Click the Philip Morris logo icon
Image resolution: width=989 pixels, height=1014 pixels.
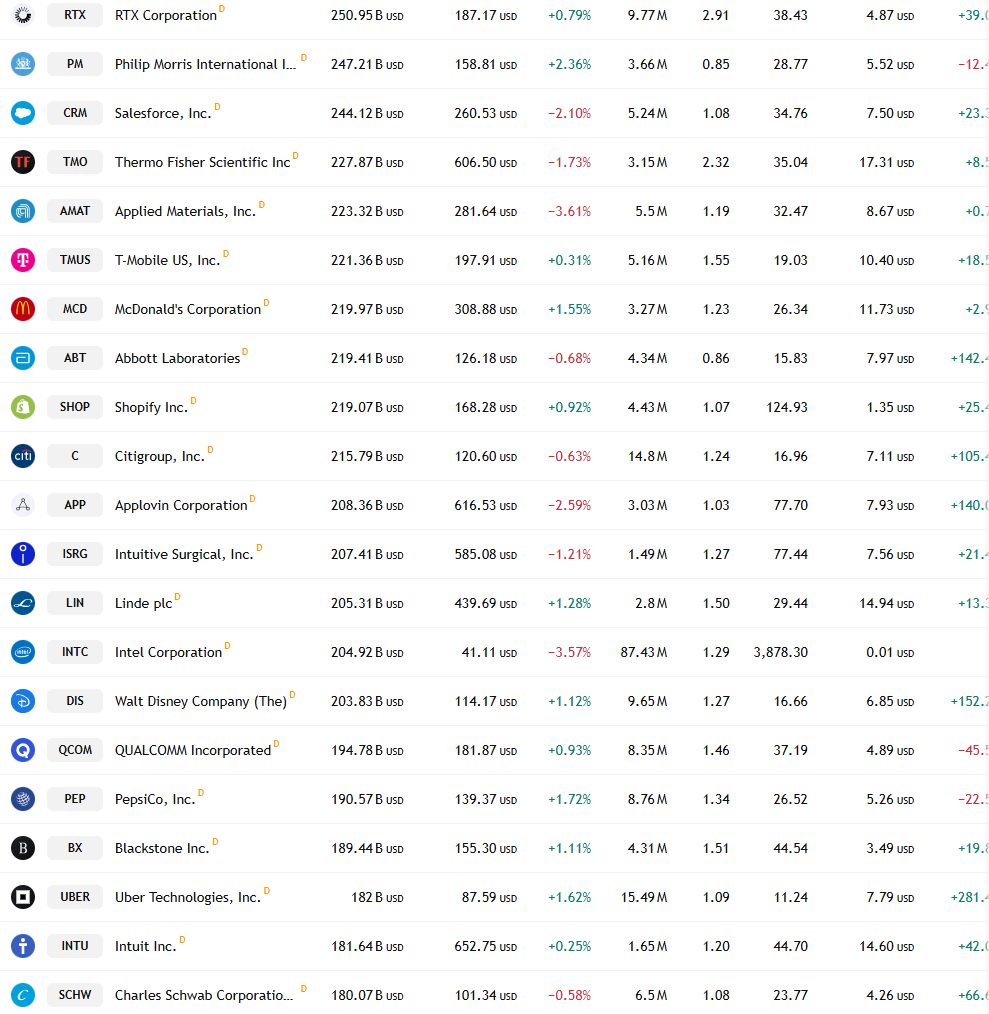click(23, 64)
